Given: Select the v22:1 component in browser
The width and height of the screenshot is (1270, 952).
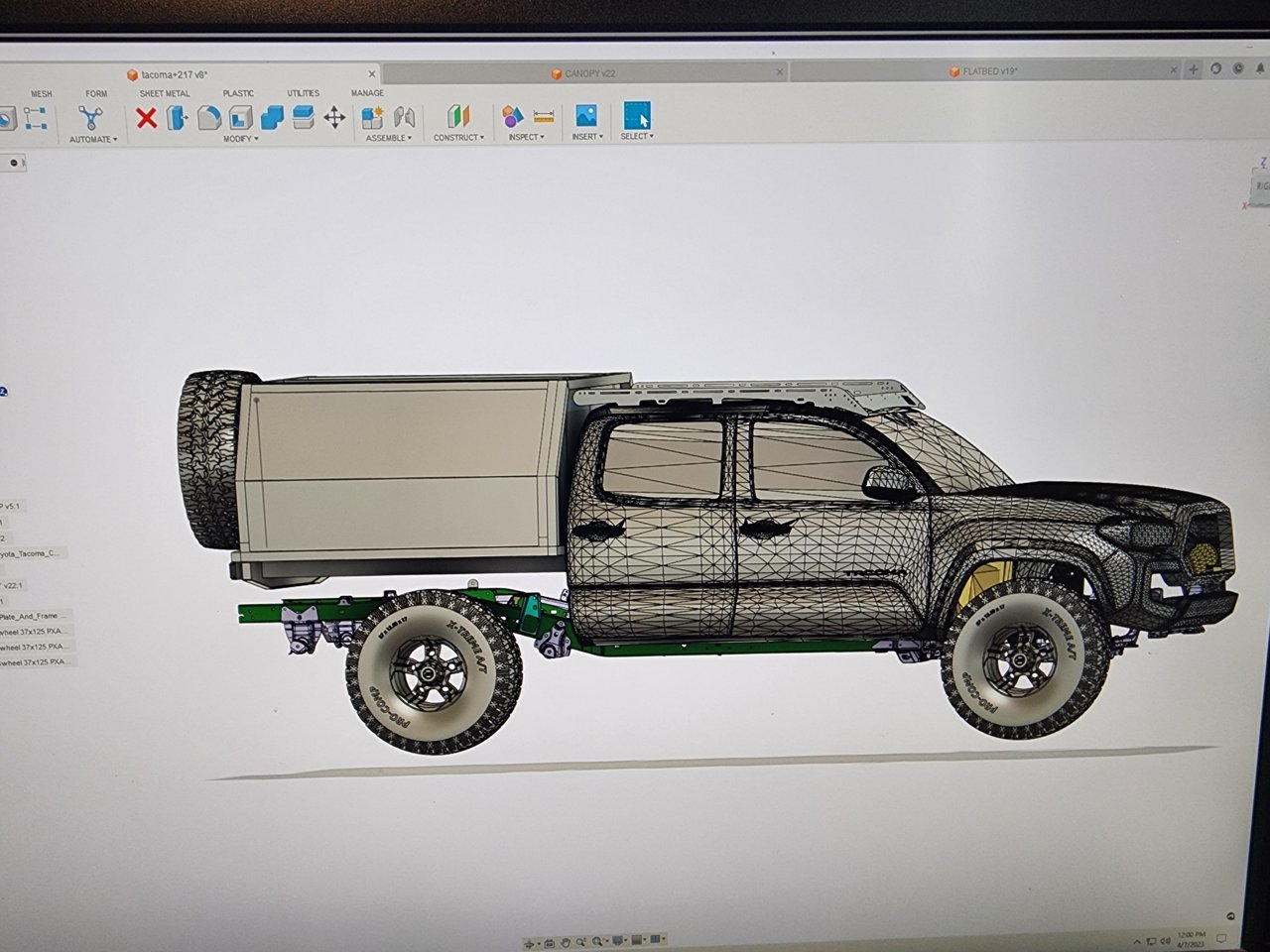Looking at the screenshot, I should coord(14,585).
